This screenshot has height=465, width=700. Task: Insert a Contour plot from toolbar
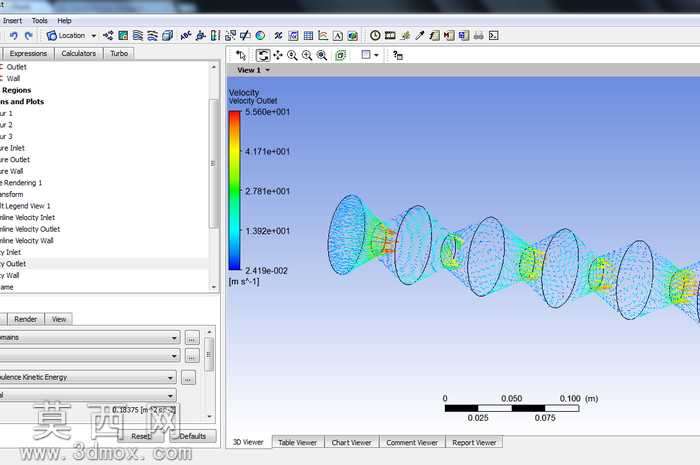(x=123, y=35)
